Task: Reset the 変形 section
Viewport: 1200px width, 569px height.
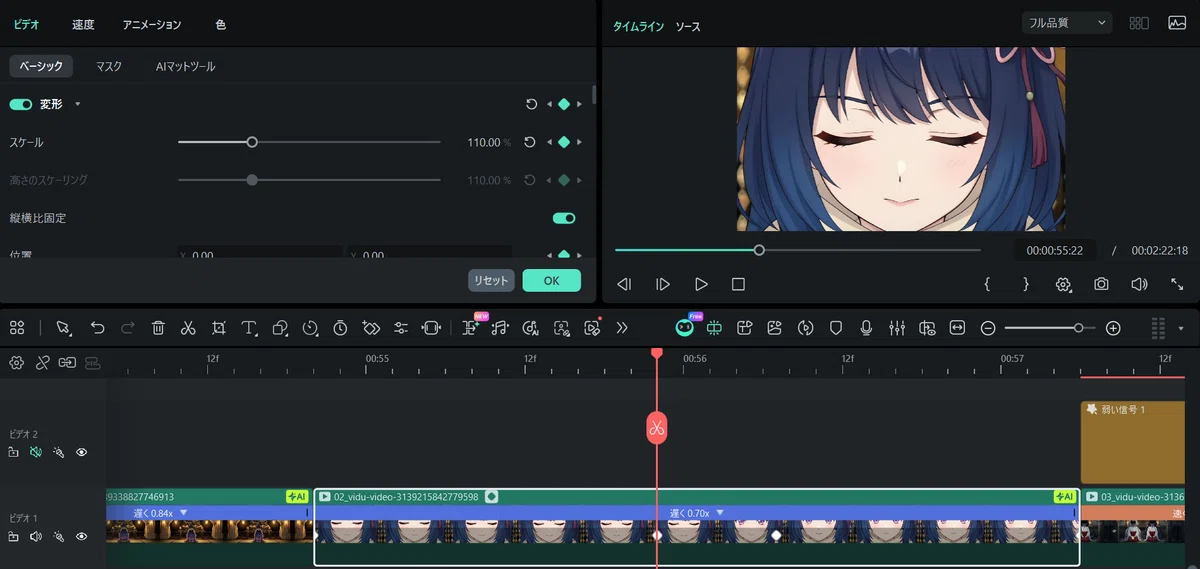Action: tap(530, 104)
